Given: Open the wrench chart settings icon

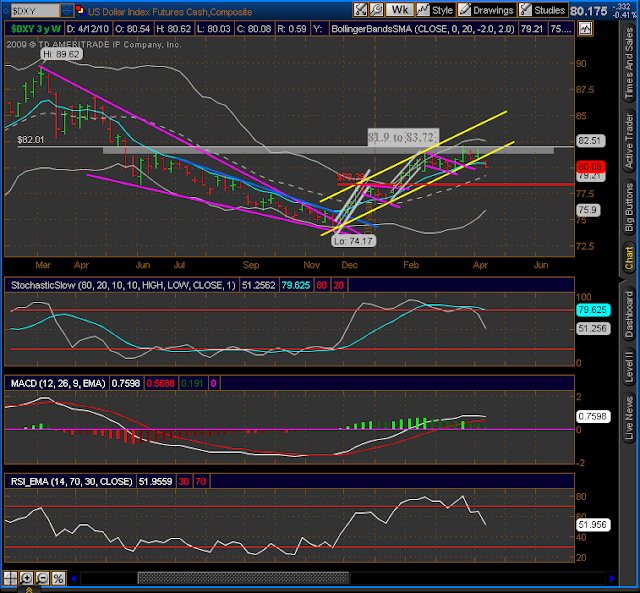Looking at the screenshot, I should tap(377, 10).
